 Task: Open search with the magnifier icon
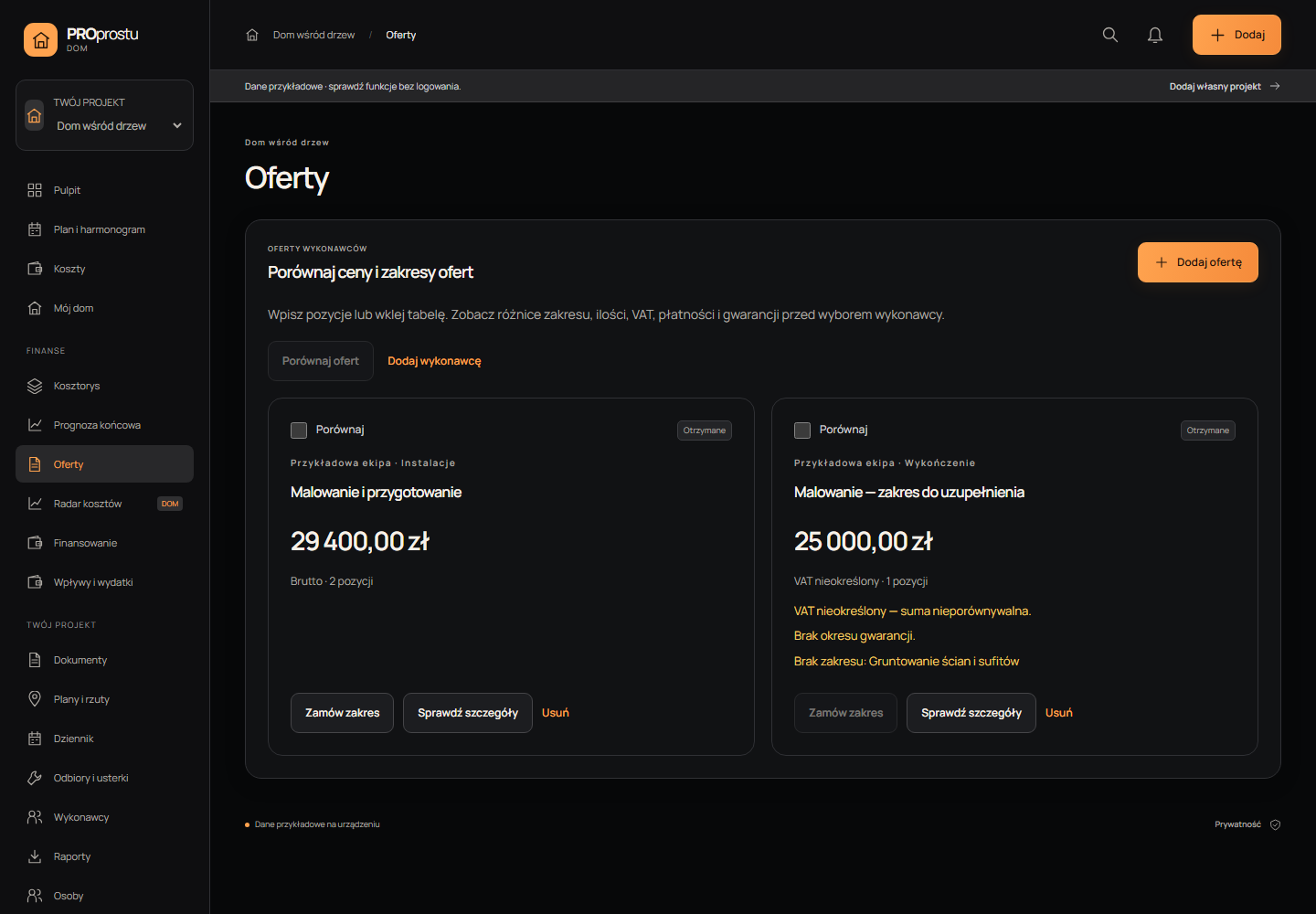pos(1110,35)
